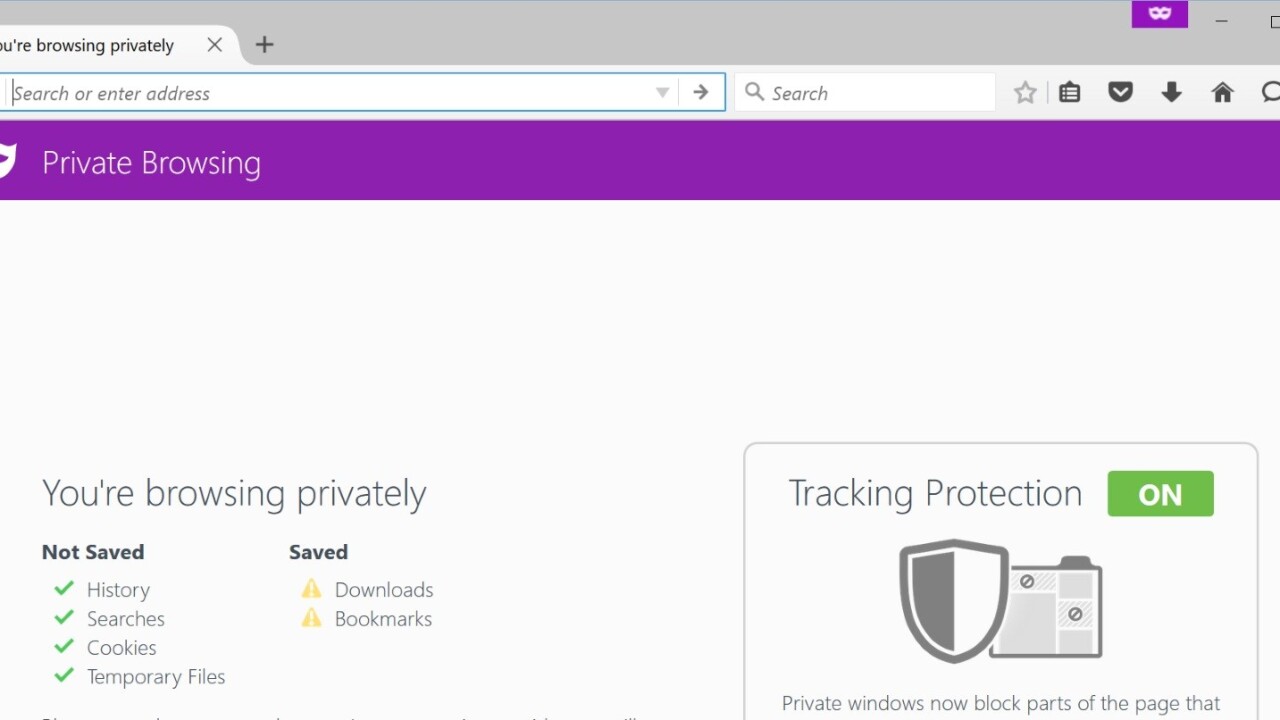Go to Home page icon

(1222, 93)
